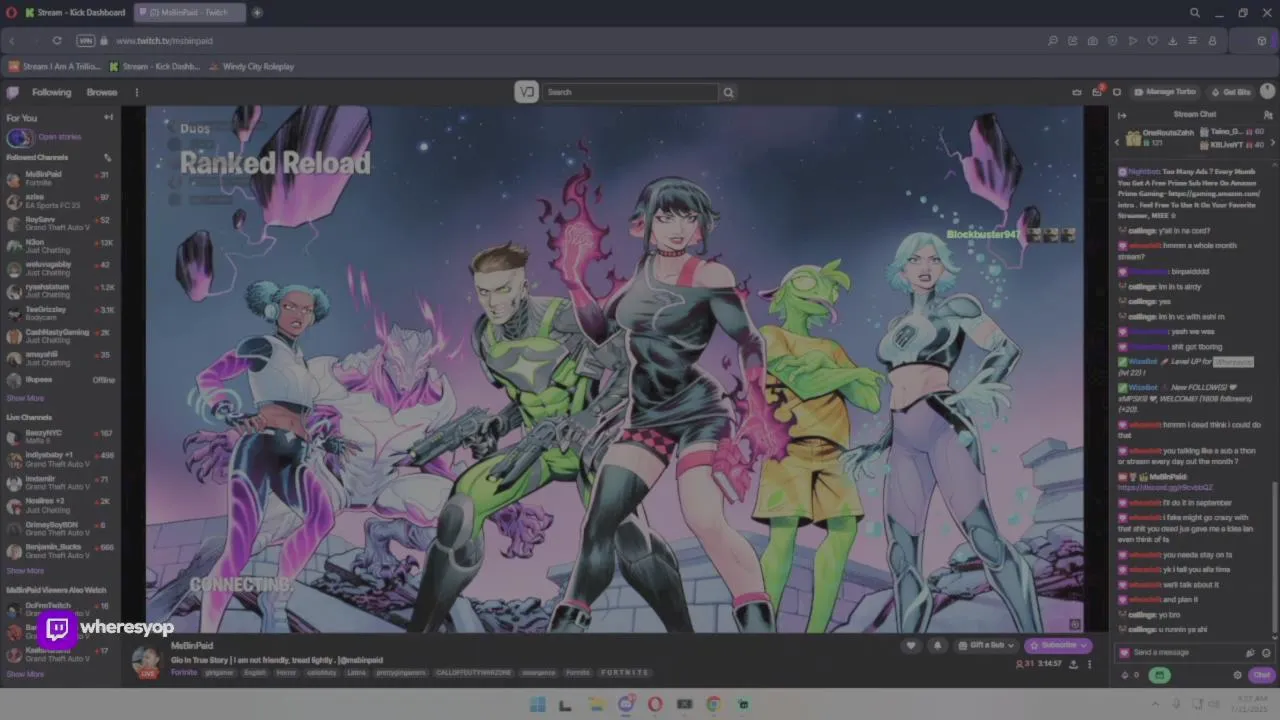Click the stream chat scrollbar
This screenshot has height=720, width=1280.
pos(1274,558)
